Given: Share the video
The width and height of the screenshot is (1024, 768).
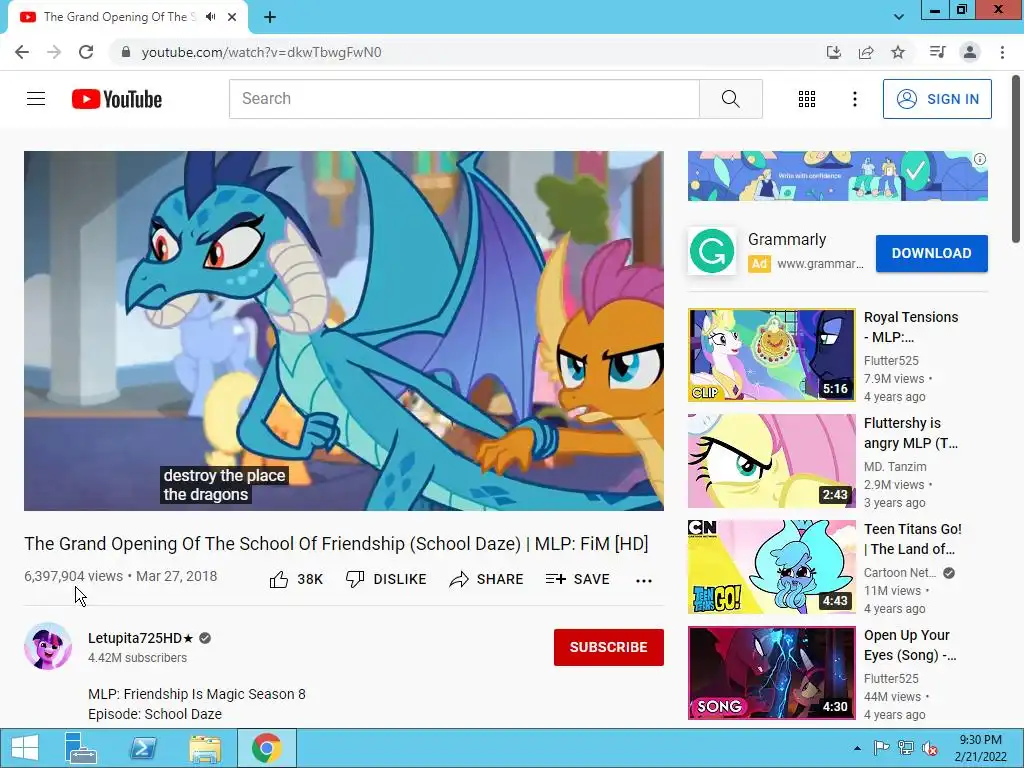Looking at the screenshot, I should [487, 579].
